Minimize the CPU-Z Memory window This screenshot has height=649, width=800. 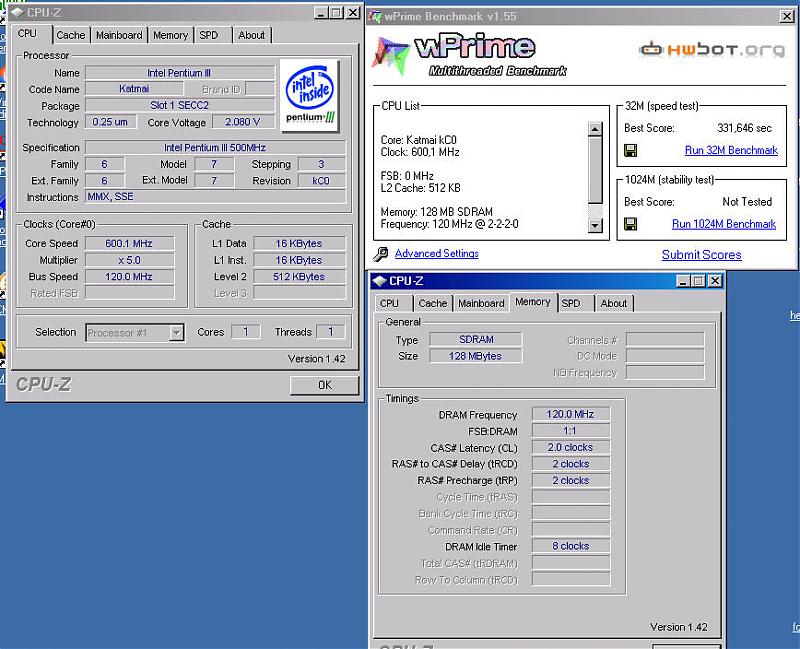coord(683,281)
